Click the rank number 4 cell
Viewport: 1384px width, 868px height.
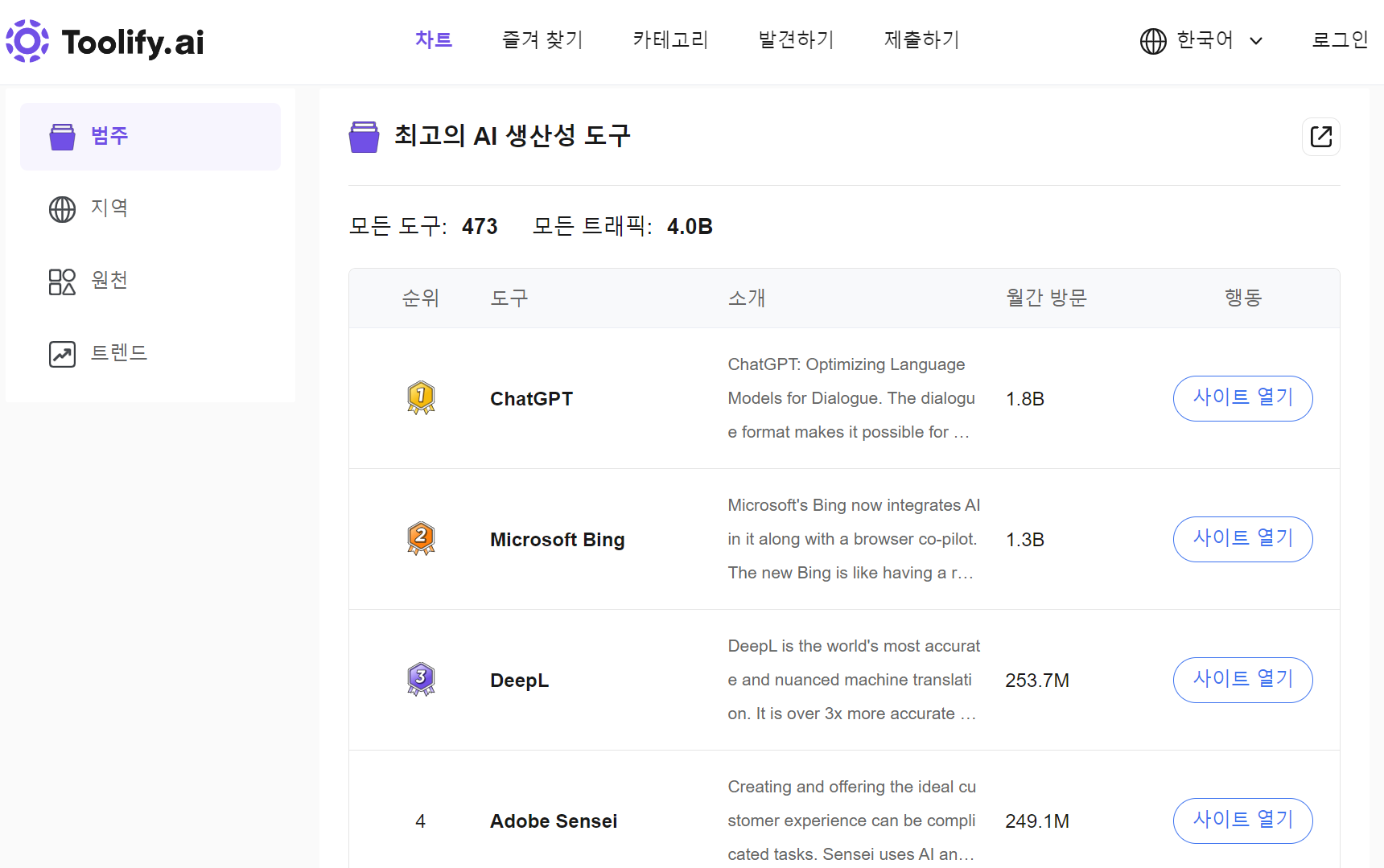click(x=420, y=821)
